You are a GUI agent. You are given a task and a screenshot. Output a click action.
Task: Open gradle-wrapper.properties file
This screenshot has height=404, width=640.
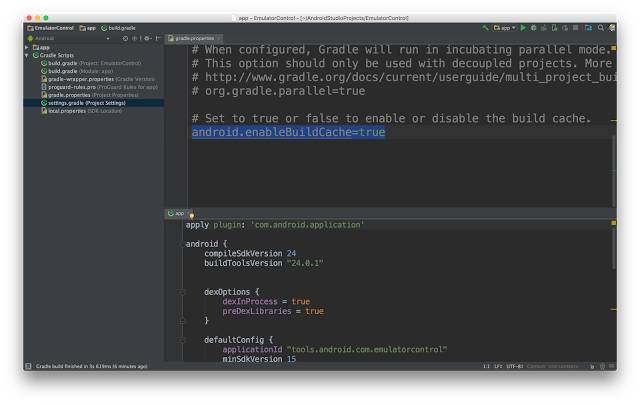(x=98, y=79)
